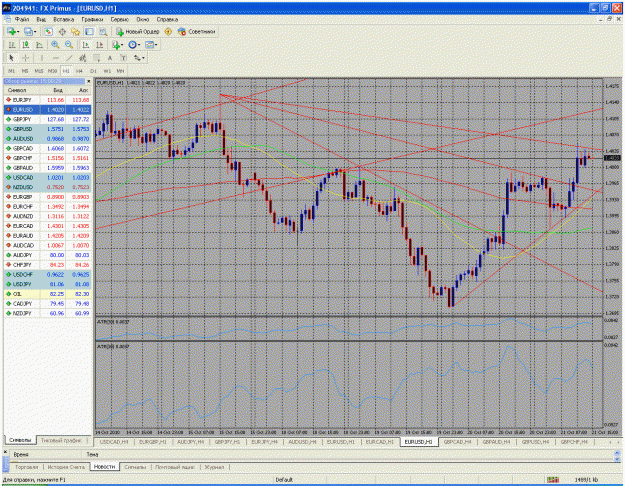The height and width of the screenshot is (486, 625).
Task: Select the Crosshair tool
Action: tap(25, 58)
